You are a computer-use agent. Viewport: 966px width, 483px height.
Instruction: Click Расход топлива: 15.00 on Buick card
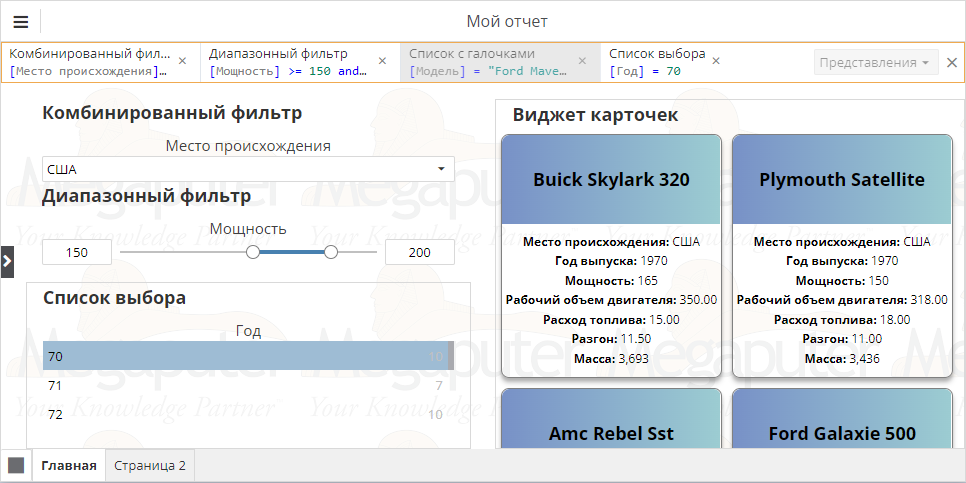tap(611, 320)
